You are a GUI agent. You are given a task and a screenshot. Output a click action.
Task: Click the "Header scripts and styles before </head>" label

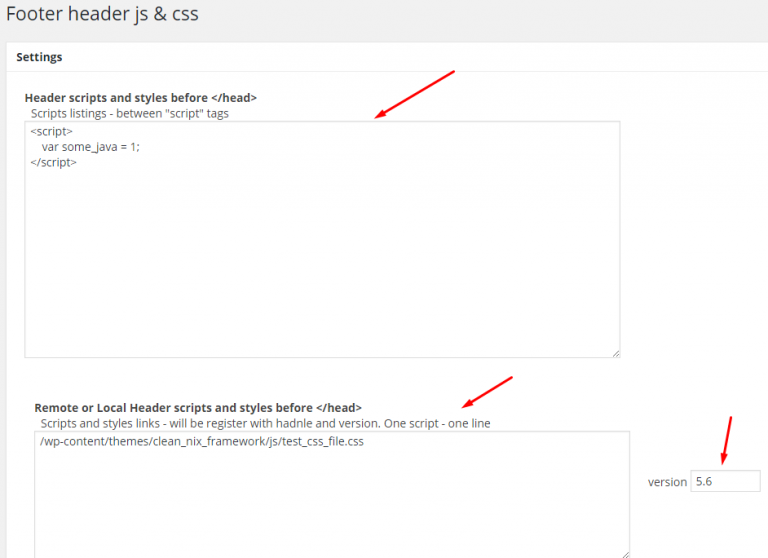pos(141,97)
